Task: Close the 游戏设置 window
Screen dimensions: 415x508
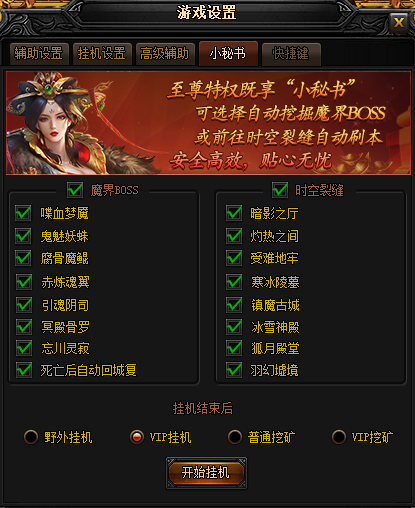Action: 399,23
